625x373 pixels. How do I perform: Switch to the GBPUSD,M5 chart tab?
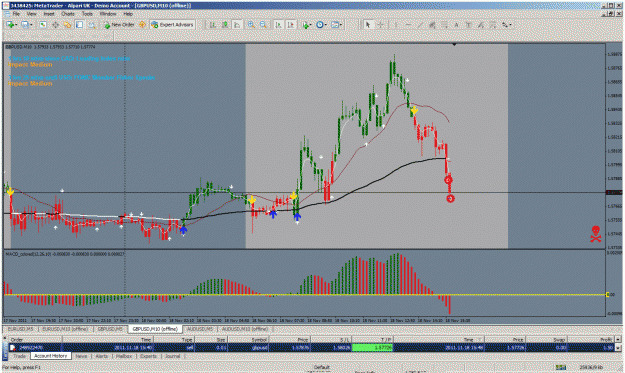[110, 329]
